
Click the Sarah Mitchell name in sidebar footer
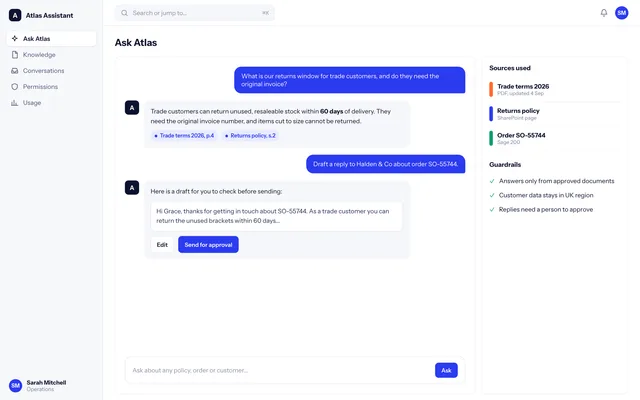[46, 382]
